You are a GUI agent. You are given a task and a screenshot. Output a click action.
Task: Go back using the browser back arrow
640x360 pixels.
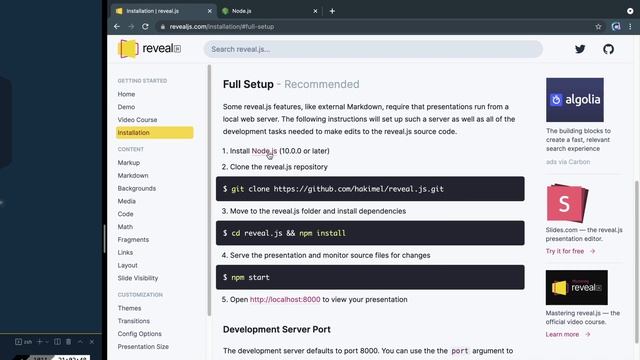coord(117,27)
